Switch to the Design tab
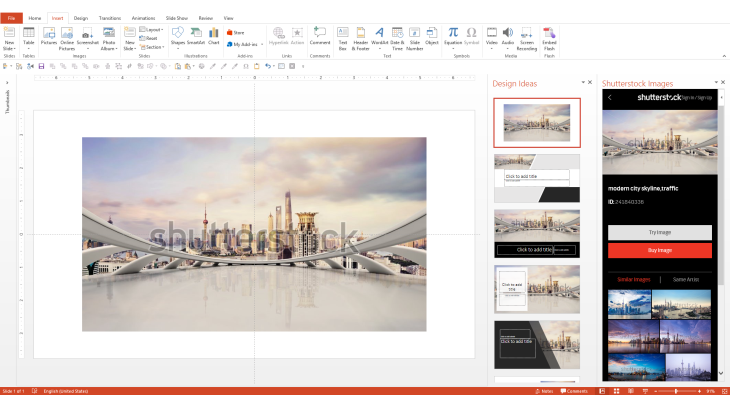 coord(81,18)
